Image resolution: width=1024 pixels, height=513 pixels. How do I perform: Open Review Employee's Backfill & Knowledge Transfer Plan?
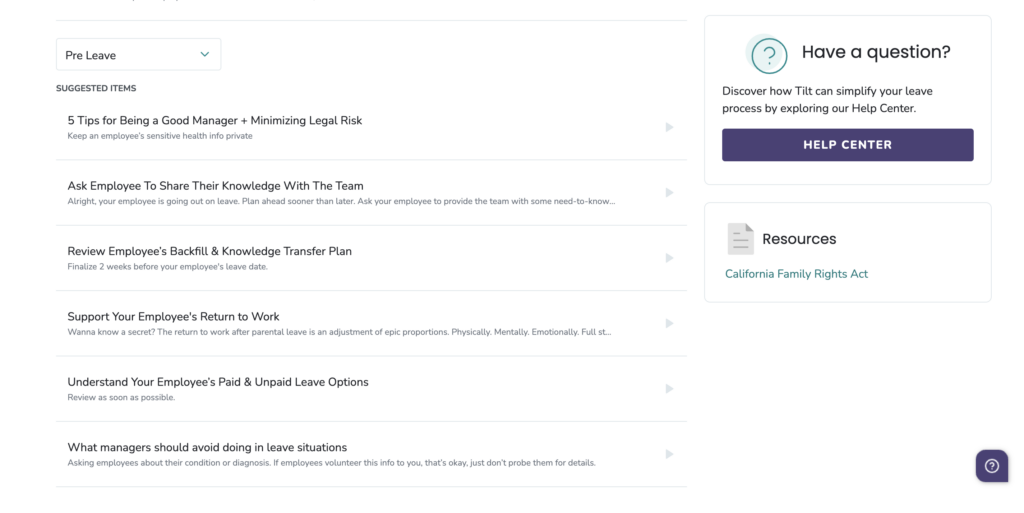click(x=371, y=258)
